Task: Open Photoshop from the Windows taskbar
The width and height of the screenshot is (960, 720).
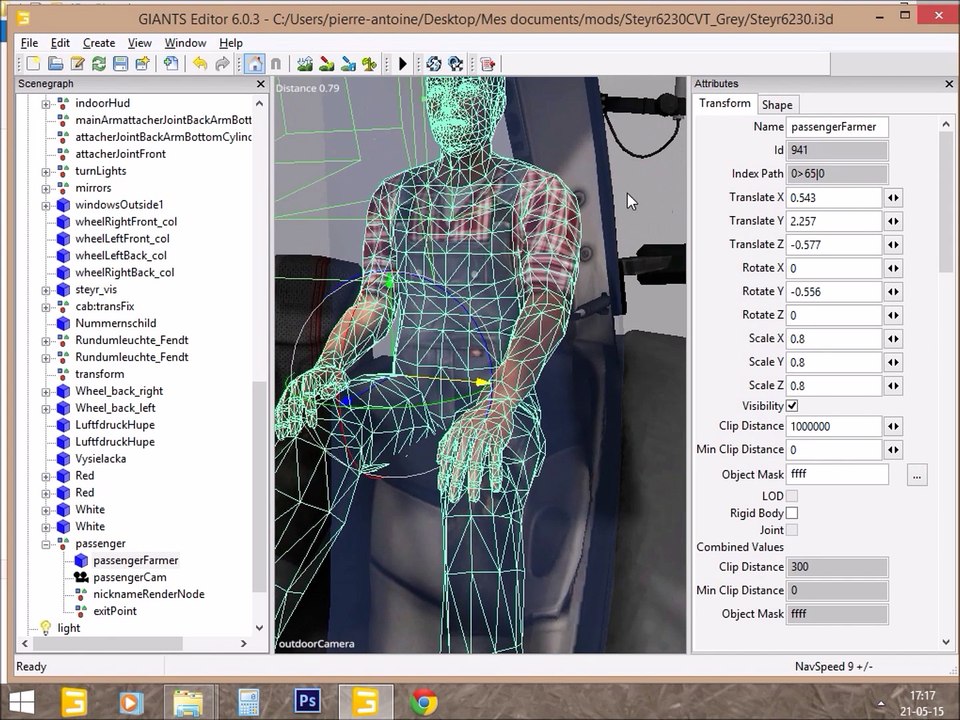Action: coord(305,703)
